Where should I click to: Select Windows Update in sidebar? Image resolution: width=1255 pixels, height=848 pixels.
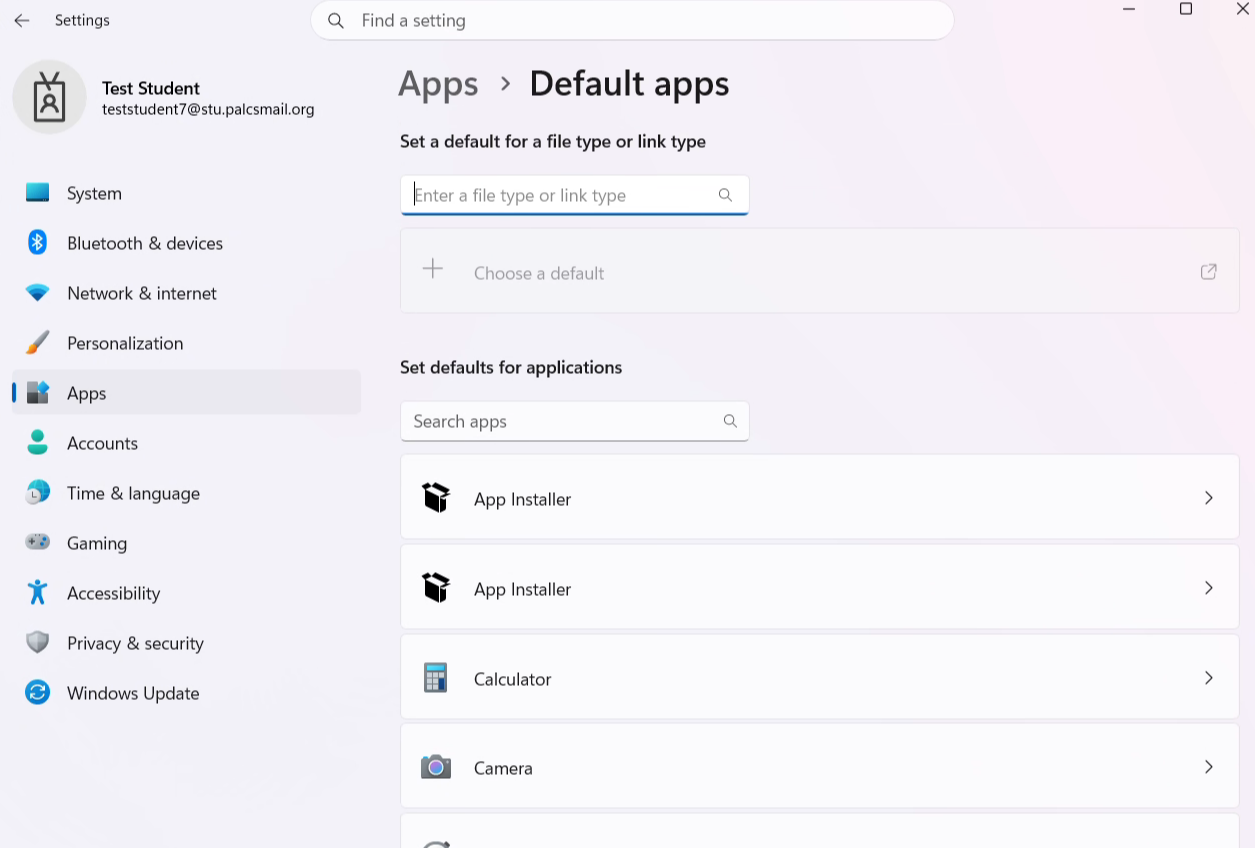coord(186,693)
